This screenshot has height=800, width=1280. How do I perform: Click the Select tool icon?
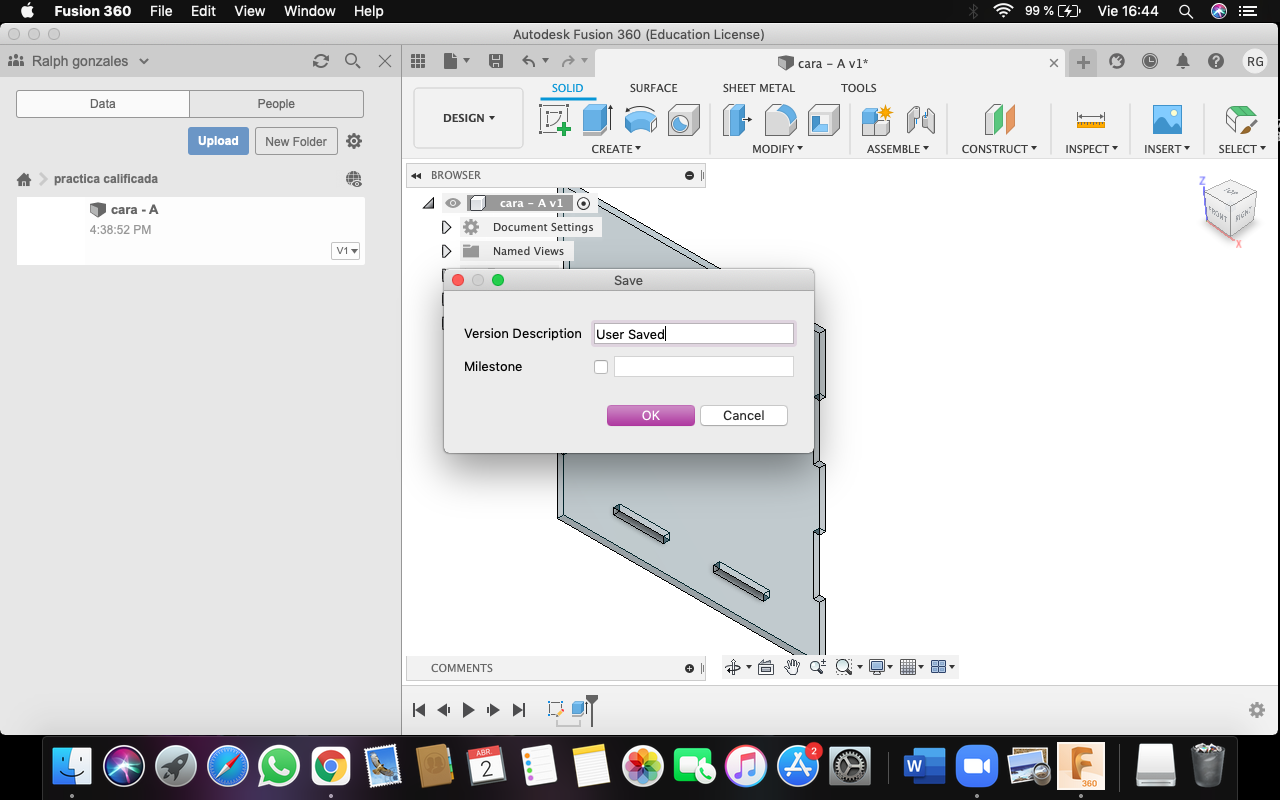(1241, 120)
